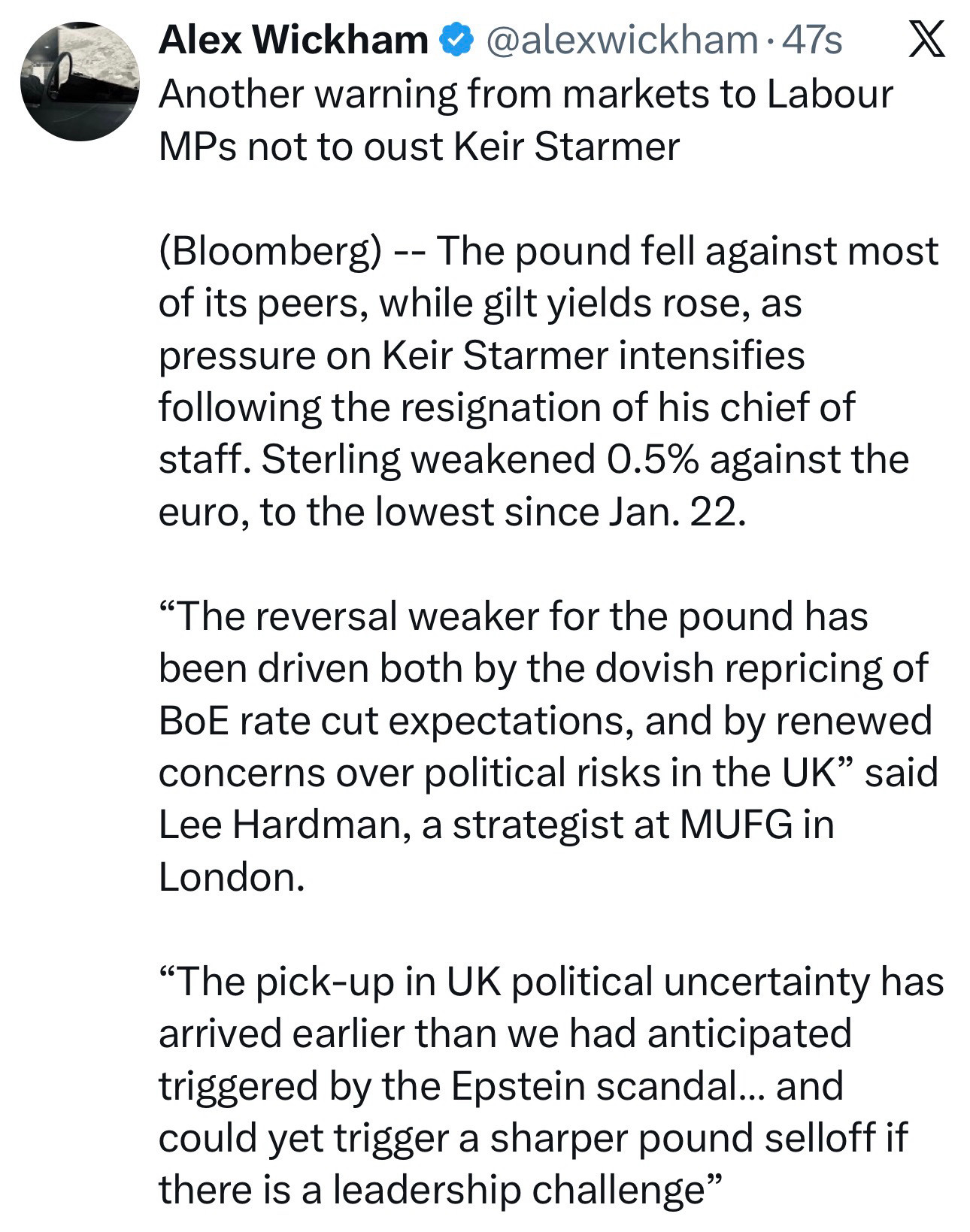Click the Alex Wickham display name

tap(293, 40)
